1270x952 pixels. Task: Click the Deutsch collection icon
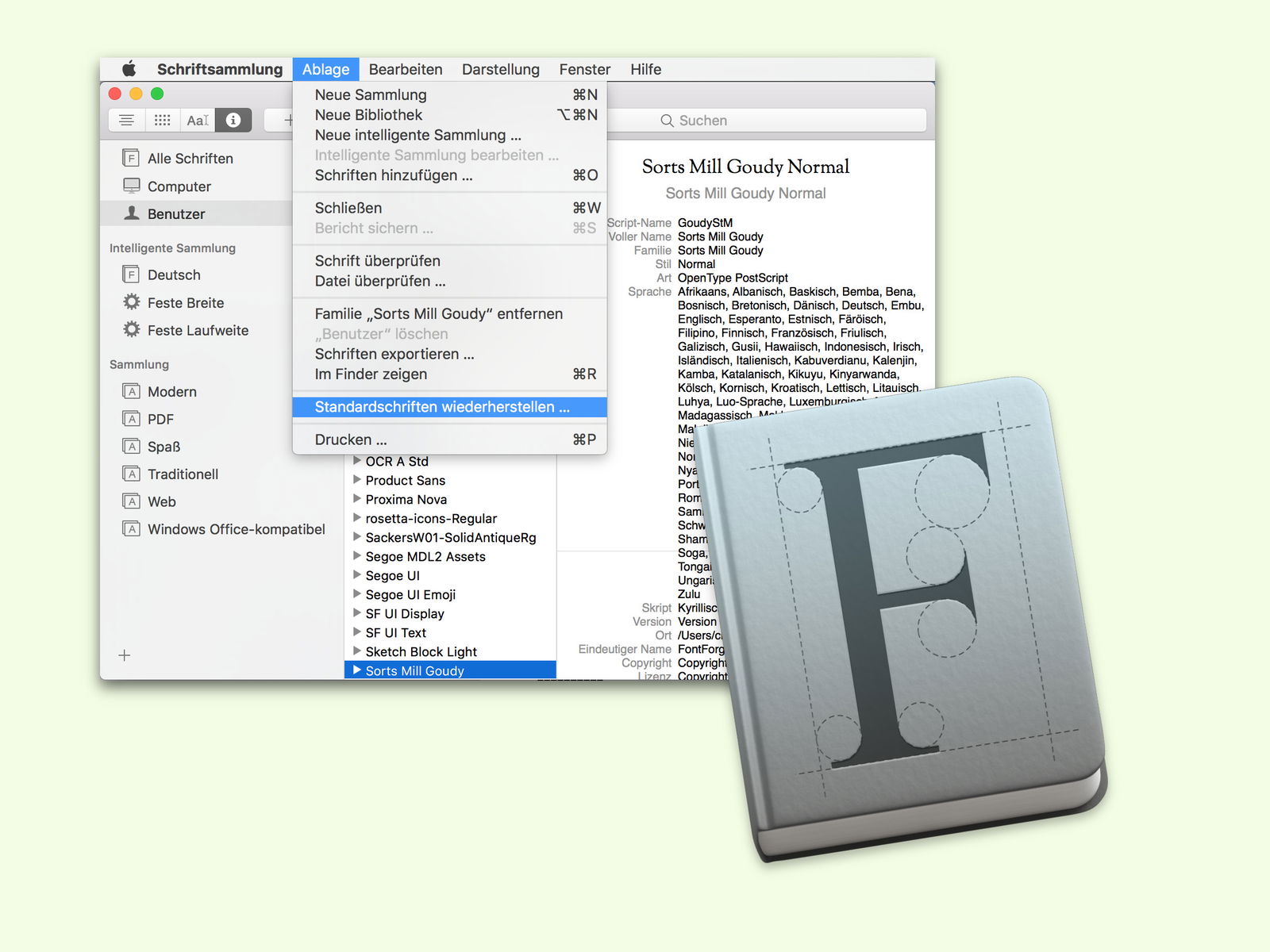point(131,274)
